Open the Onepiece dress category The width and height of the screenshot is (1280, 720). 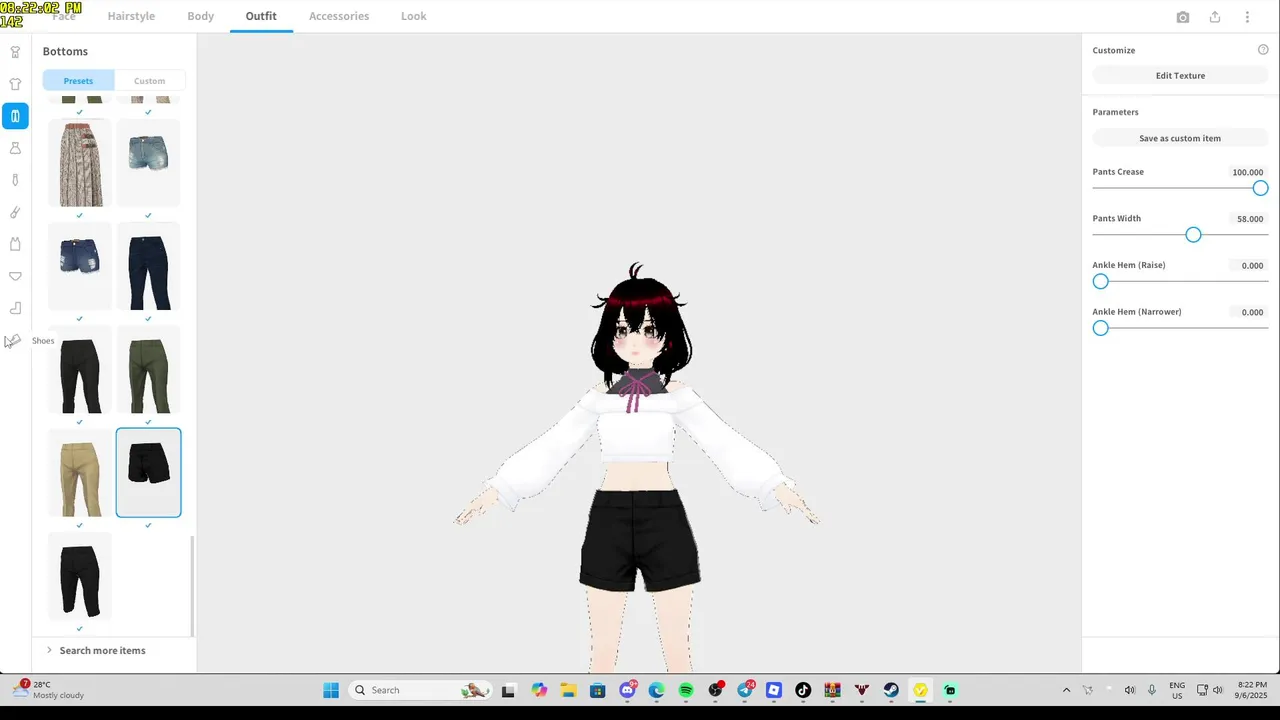tap(15, 148)
